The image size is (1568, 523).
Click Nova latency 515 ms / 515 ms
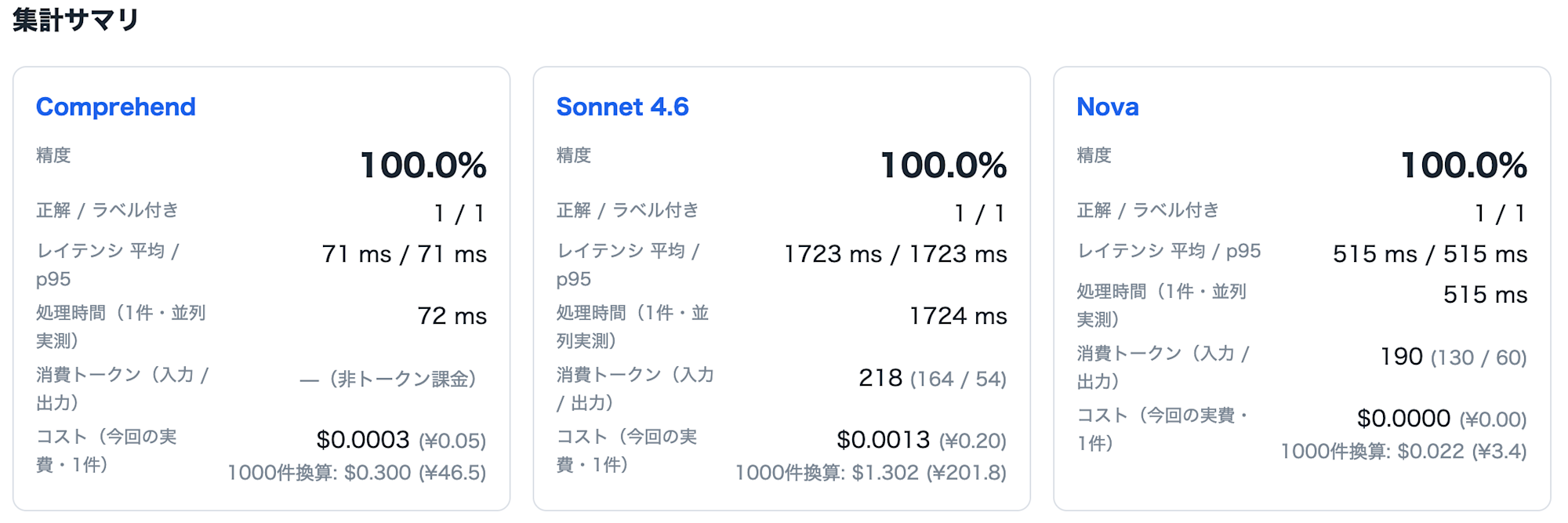[1430, 254]
